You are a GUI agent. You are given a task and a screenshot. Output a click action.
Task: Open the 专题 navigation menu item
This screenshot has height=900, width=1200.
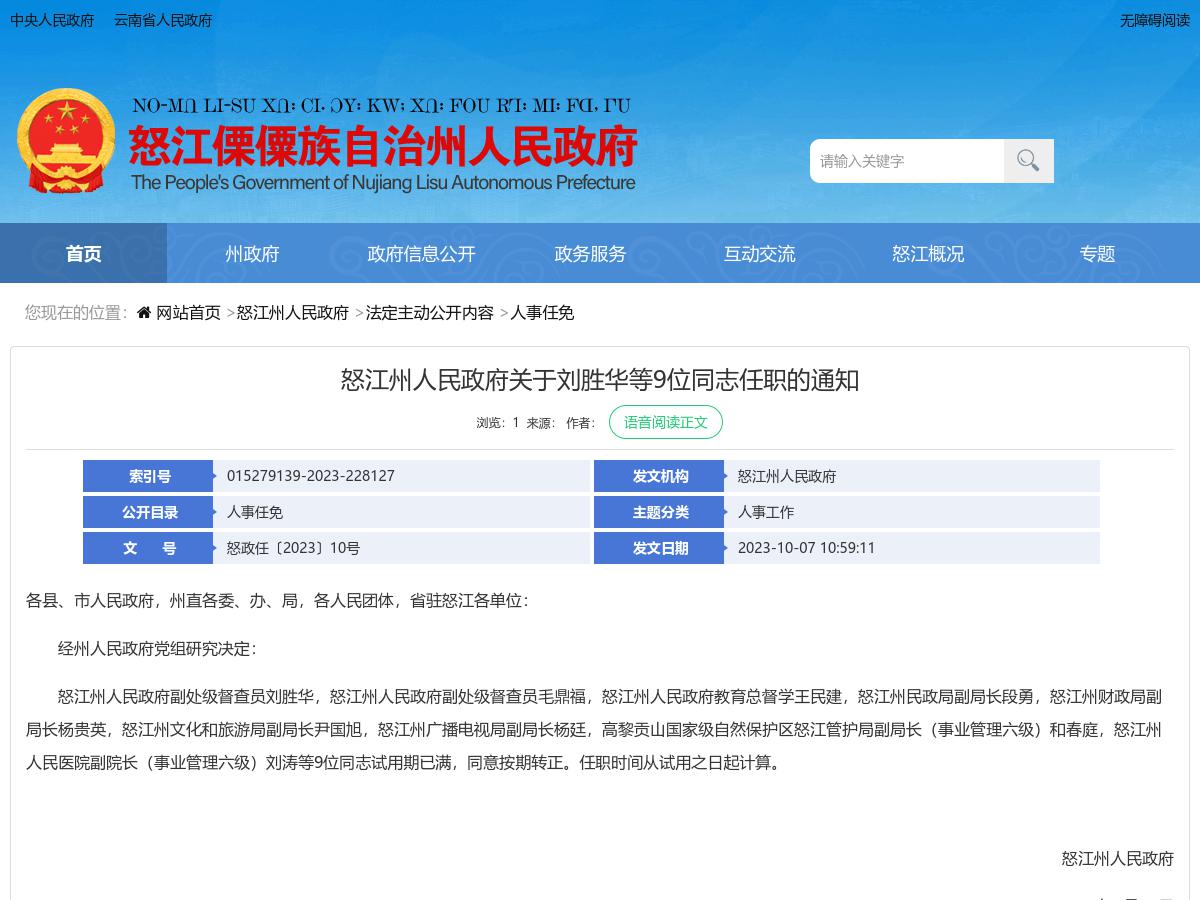[1097, 254]
